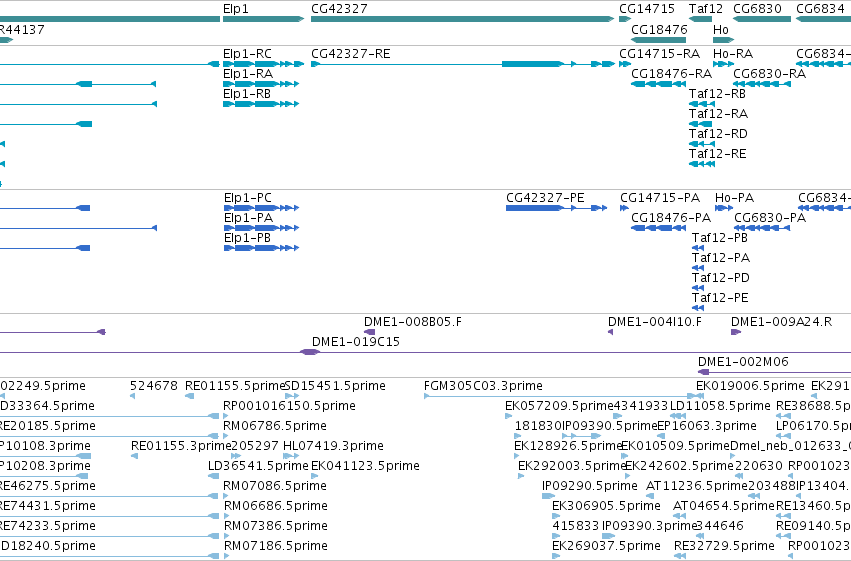Select transcript Taf12-RD
851x561 pixels.
tap(702, 144)
